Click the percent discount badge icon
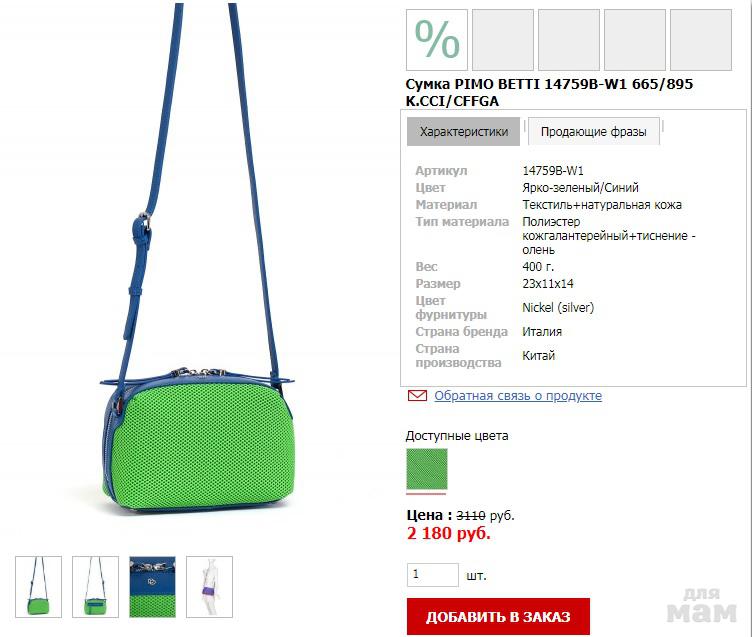The image size is (752, 637). pos(437,40)
